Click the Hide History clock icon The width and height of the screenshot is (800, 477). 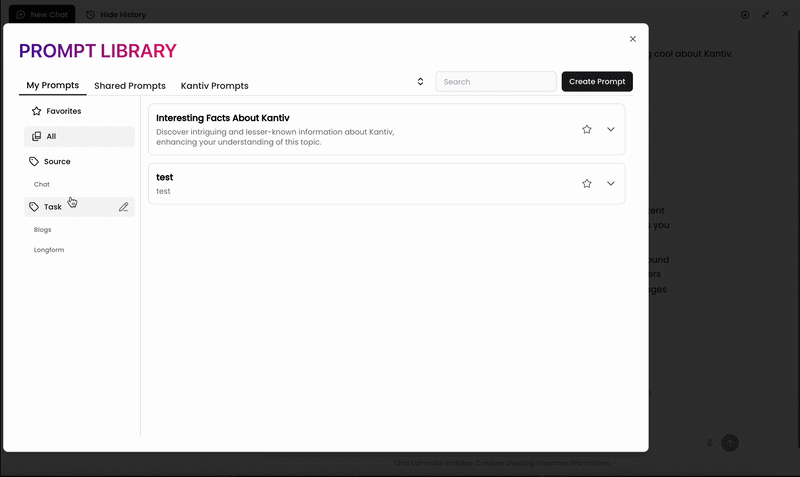point(90,14)
